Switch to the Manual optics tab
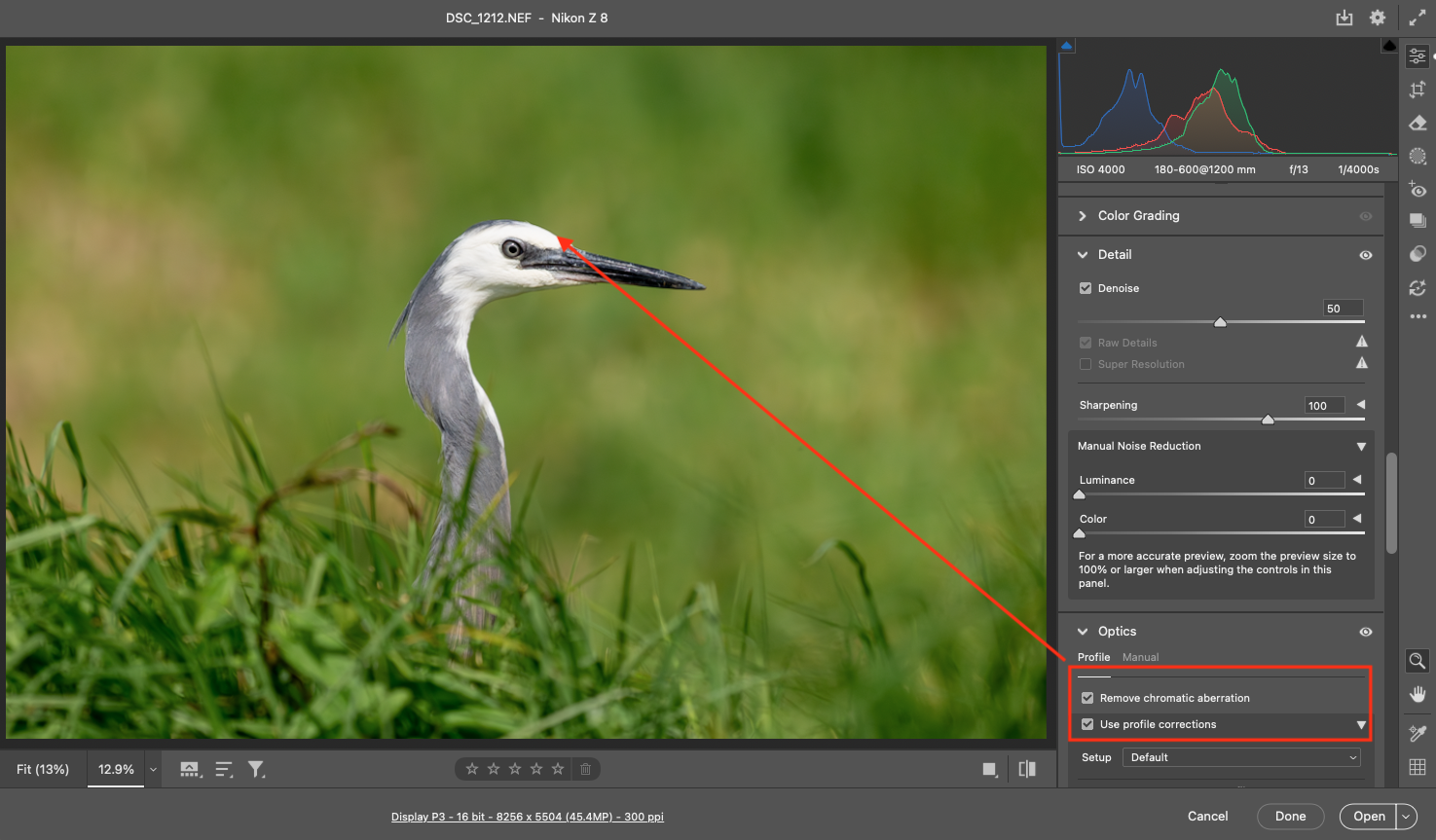 tap(1140, 657)
